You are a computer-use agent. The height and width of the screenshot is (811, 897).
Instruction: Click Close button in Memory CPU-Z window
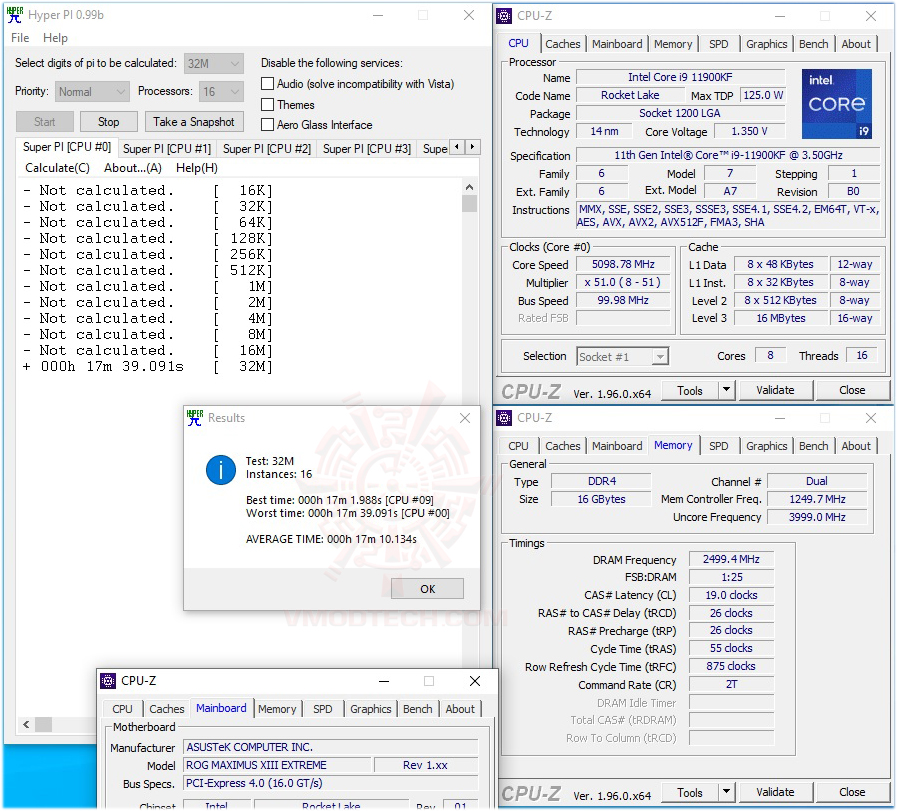coord(852,792)
